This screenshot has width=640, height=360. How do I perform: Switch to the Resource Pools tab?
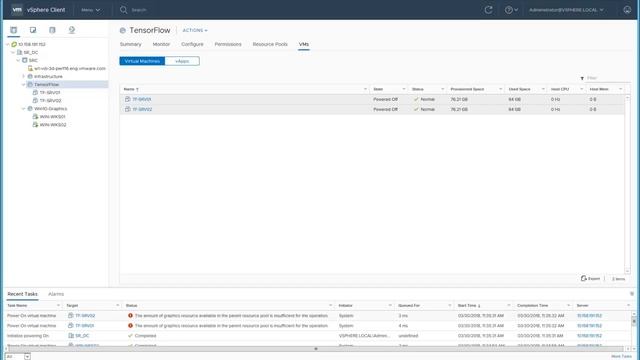click(270, 44)
